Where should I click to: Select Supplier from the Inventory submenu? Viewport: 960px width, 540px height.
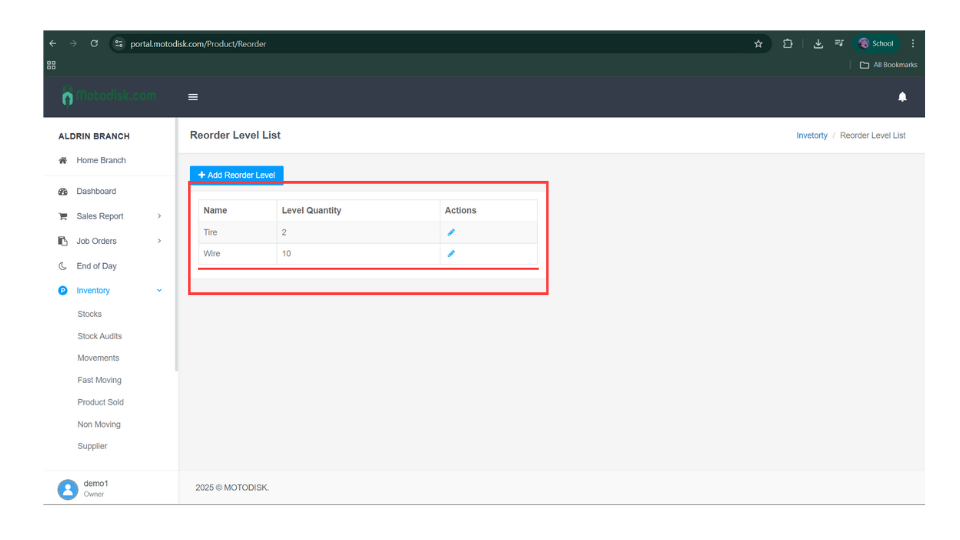tap(92, 446)
